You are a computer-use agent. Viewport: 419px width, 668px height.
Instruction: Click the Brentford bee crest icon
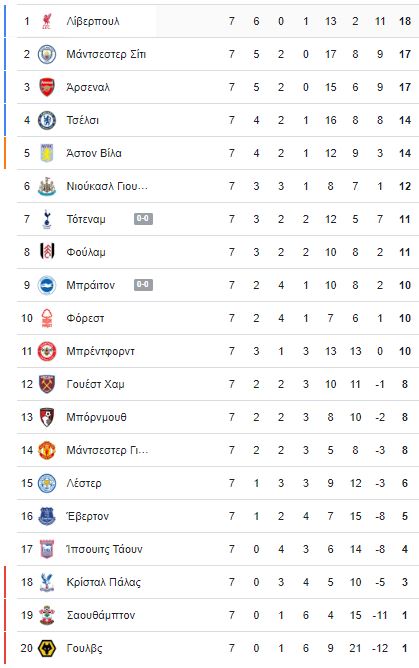[x=47, y=351]
